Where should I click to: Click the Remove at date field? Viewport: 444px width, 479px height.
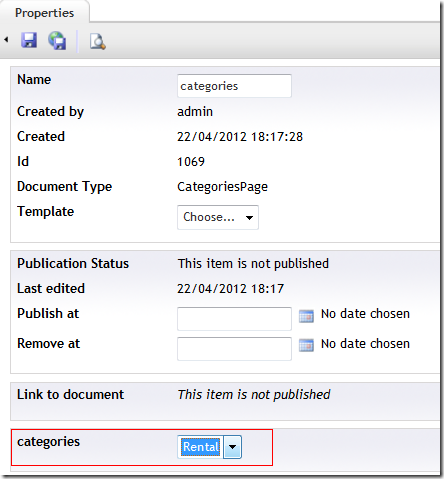click(x=234, y=349)
